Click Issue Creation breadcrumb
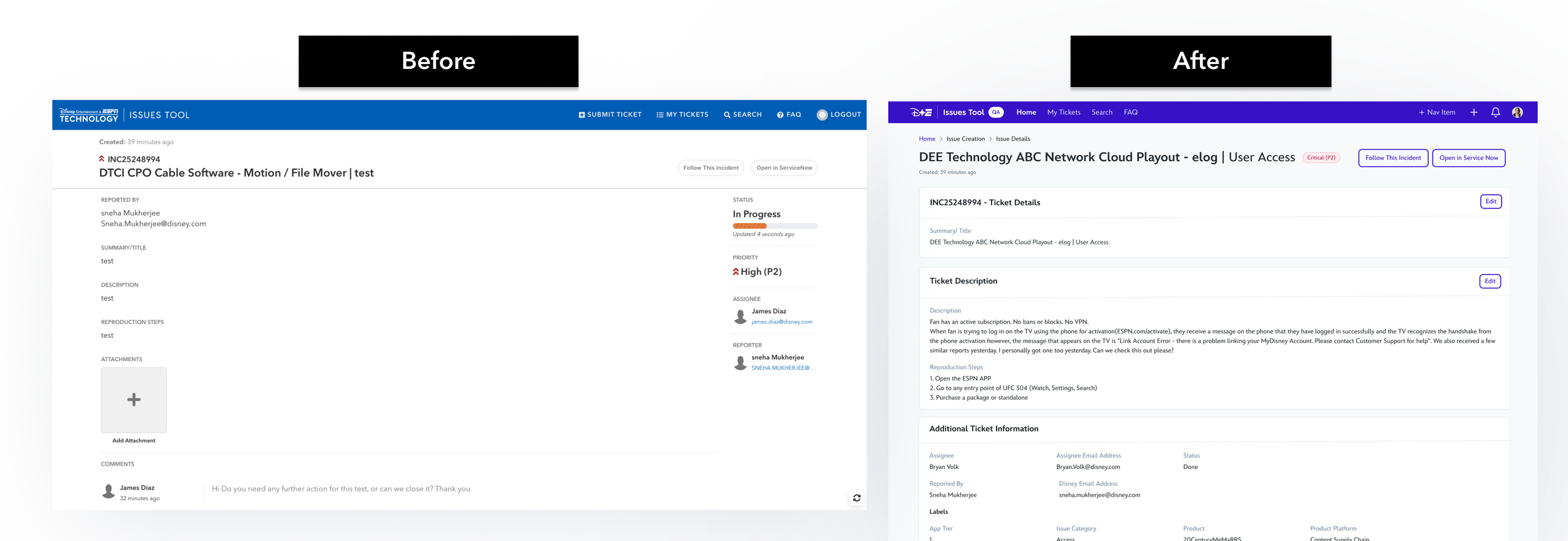Image resolution: width=1568 pixels, height=541 pixels. (x=965, y=139)
